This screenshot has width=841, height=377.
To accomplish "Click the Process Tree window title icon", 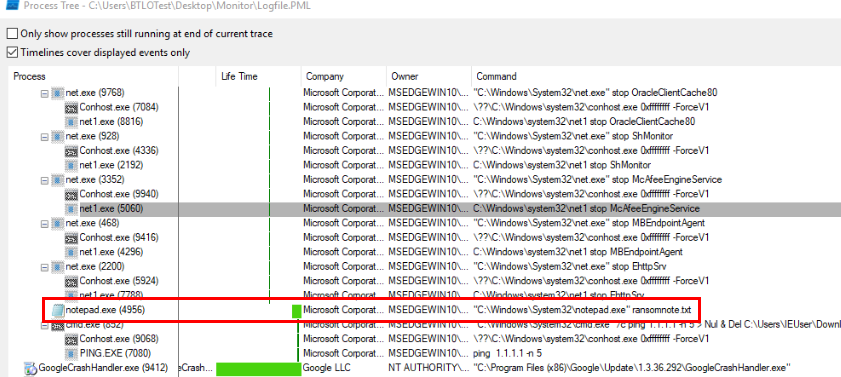I will point(11,6).
